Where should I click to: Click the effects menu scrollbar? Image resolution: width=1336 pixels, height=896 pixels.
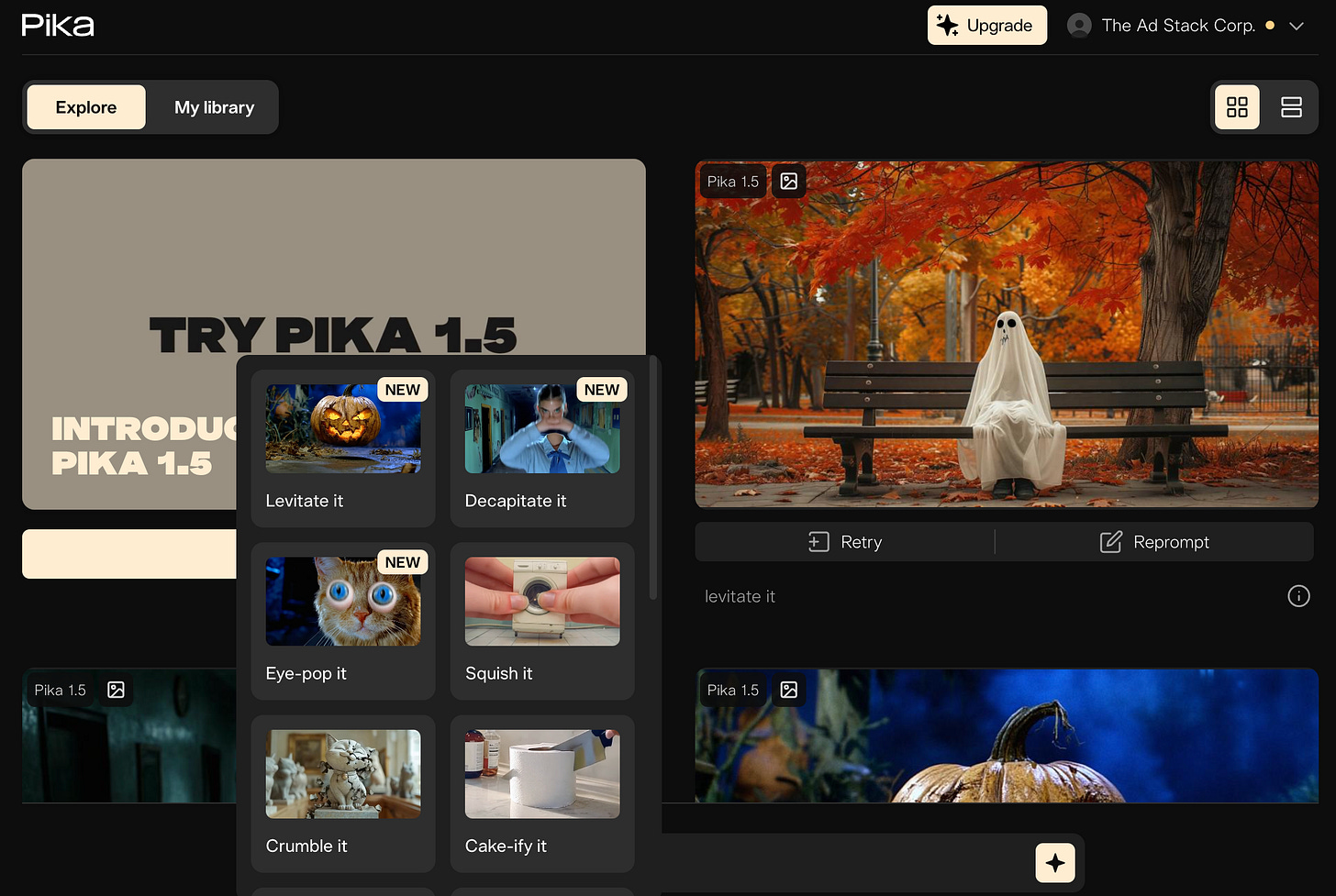[x=653, y=479]
